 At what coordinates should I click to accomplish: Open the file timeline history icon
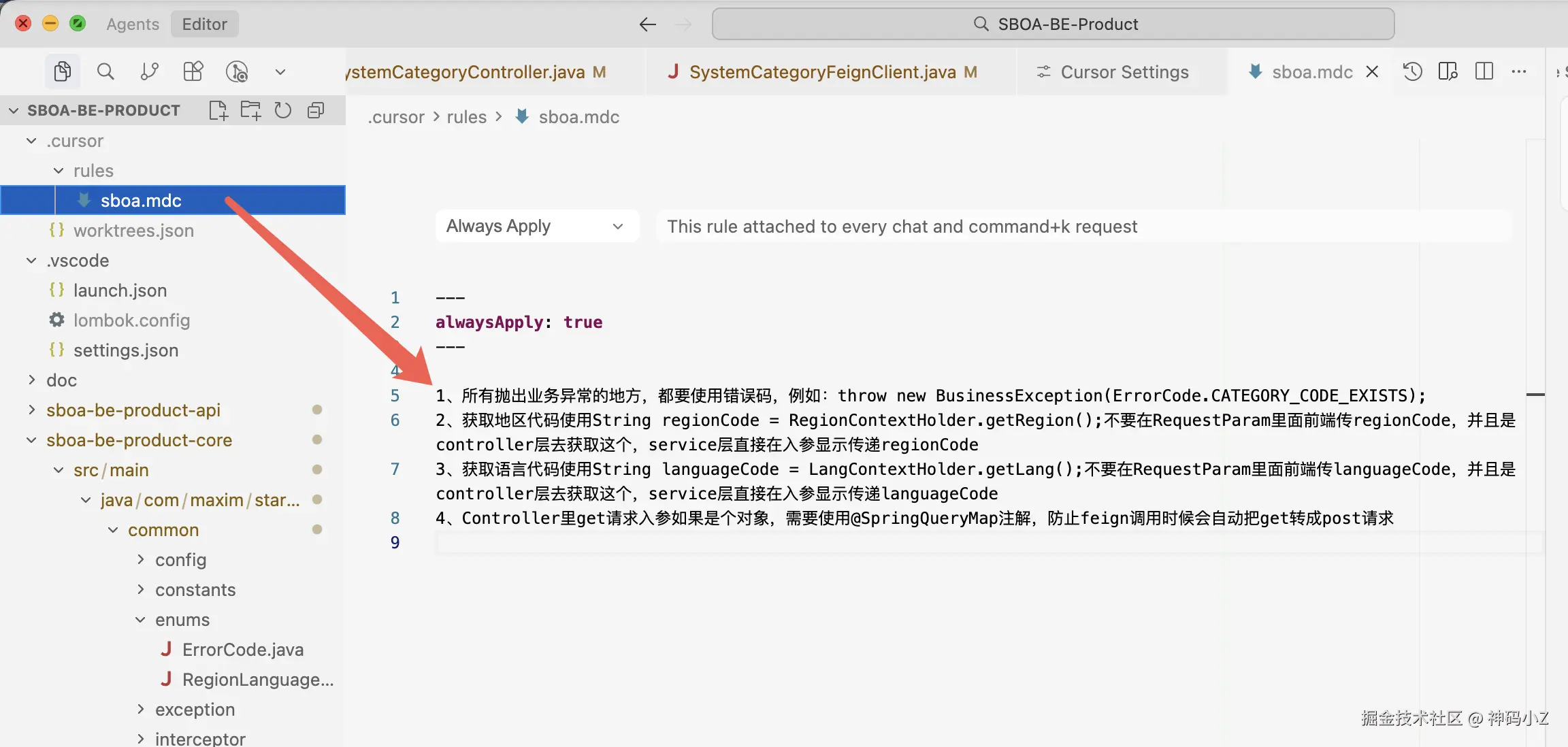click(1413, 71)
